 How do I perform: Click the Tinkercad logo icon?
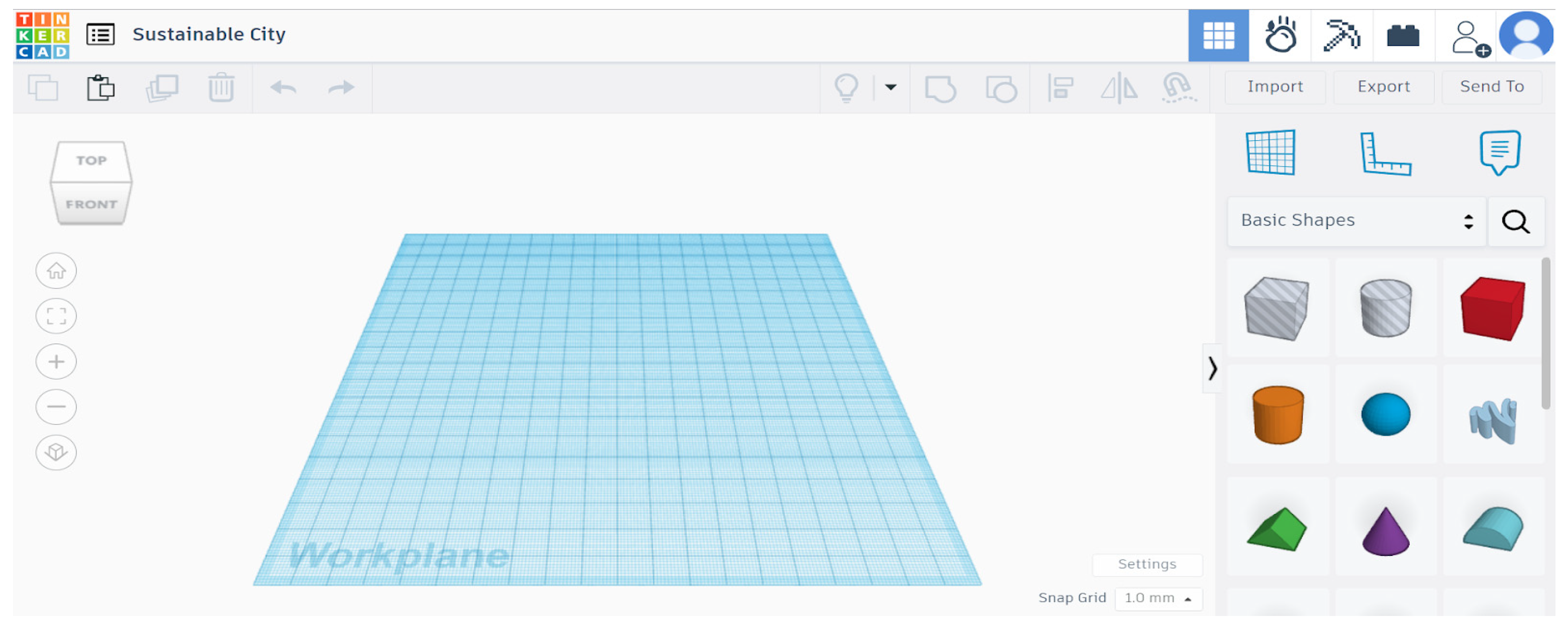(x=42, y=36)
